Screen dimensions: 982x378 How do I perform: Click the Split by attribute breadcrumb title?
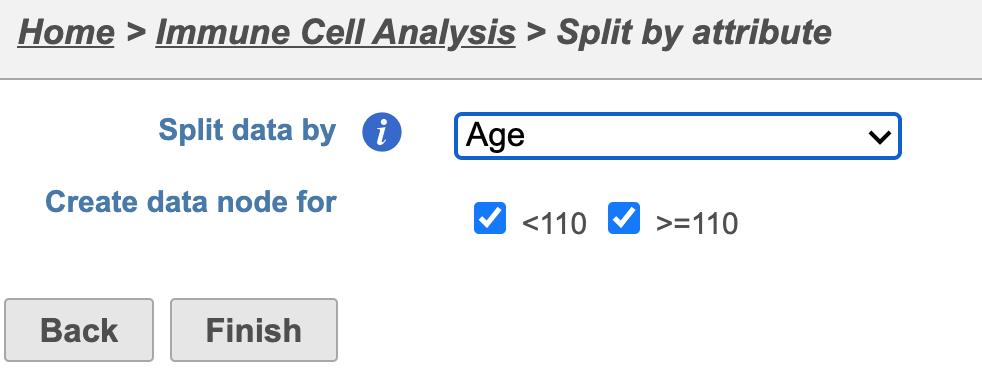click(x=694, y=33)
